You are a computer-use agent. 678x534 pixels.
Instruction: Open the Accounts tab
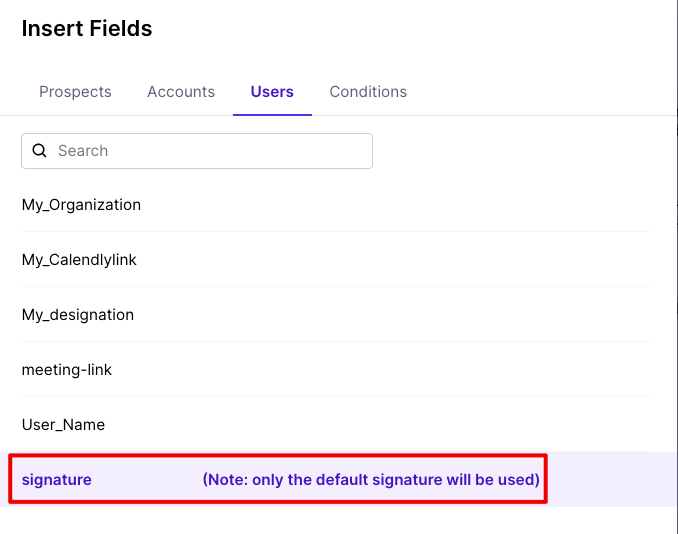pyautogui.click(x=181, y=92)
